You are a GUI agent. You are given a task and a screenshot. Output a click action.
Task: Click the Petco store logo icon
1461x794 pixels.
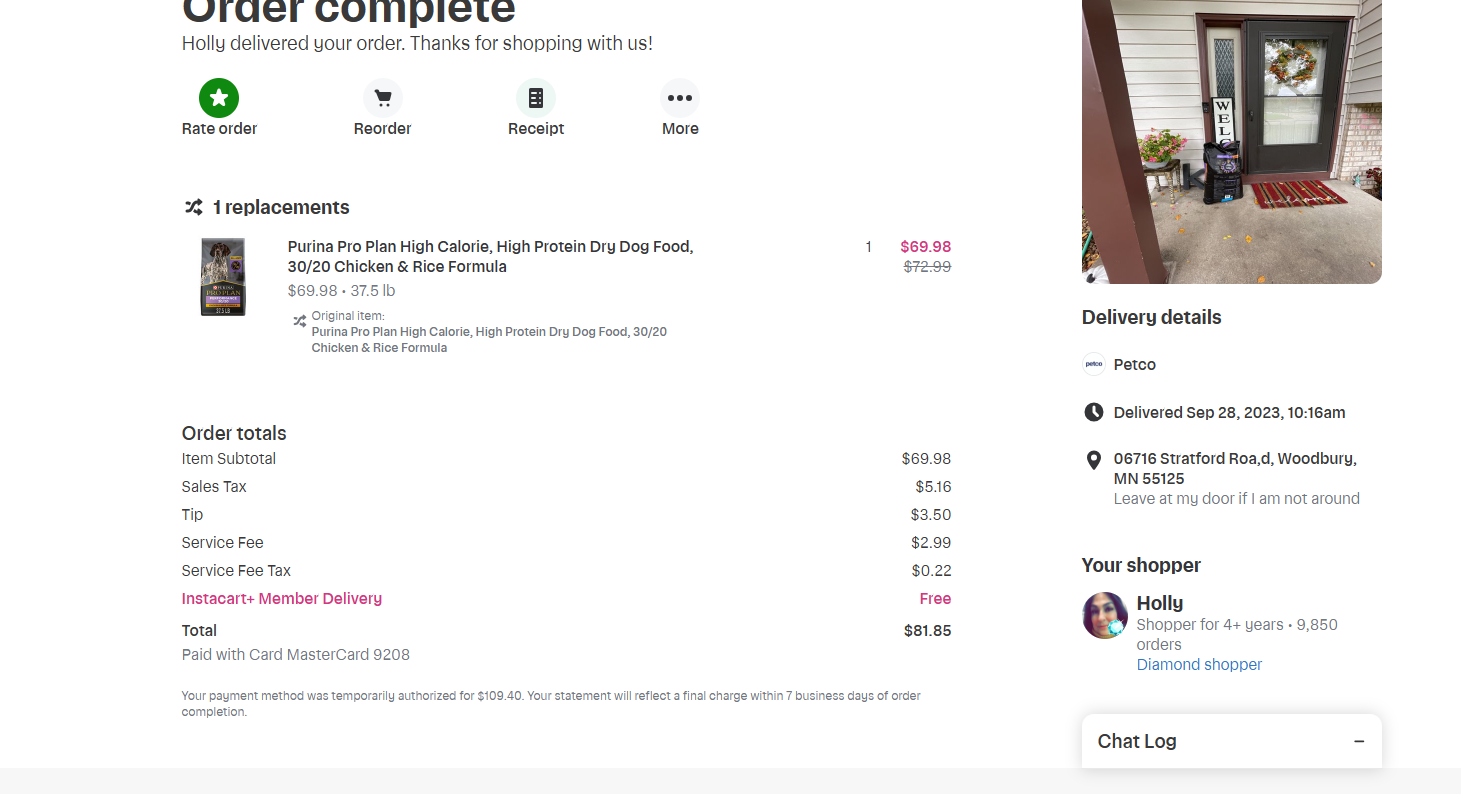click(1093, 364)
